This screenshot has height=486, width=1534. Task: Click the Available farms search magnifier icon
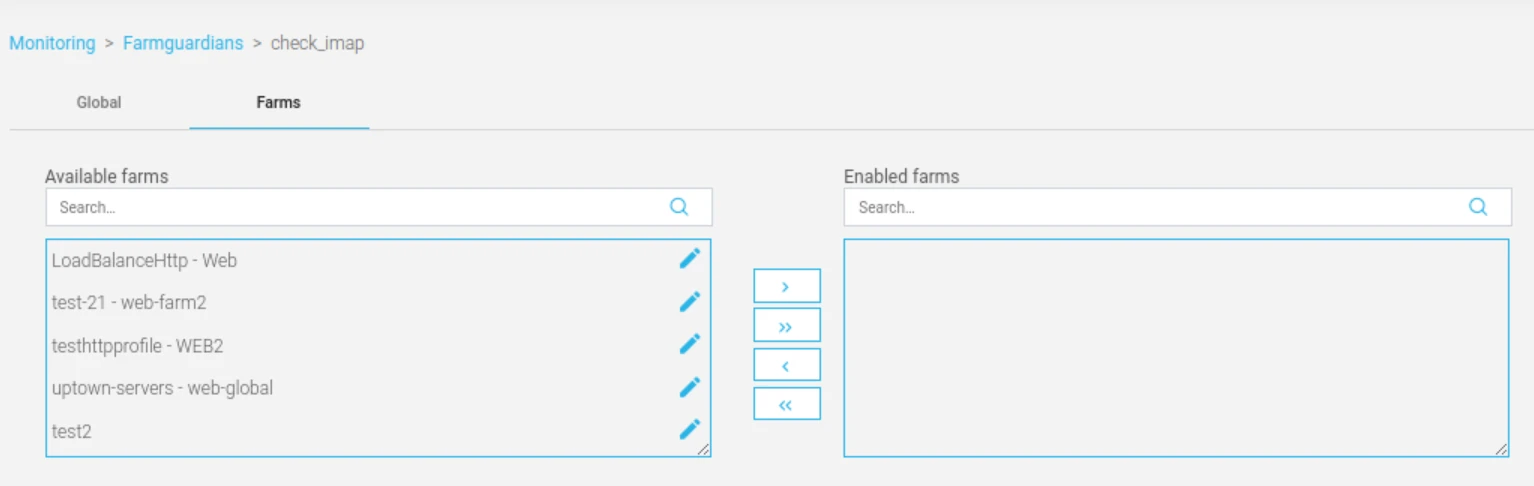click(679, 207)
